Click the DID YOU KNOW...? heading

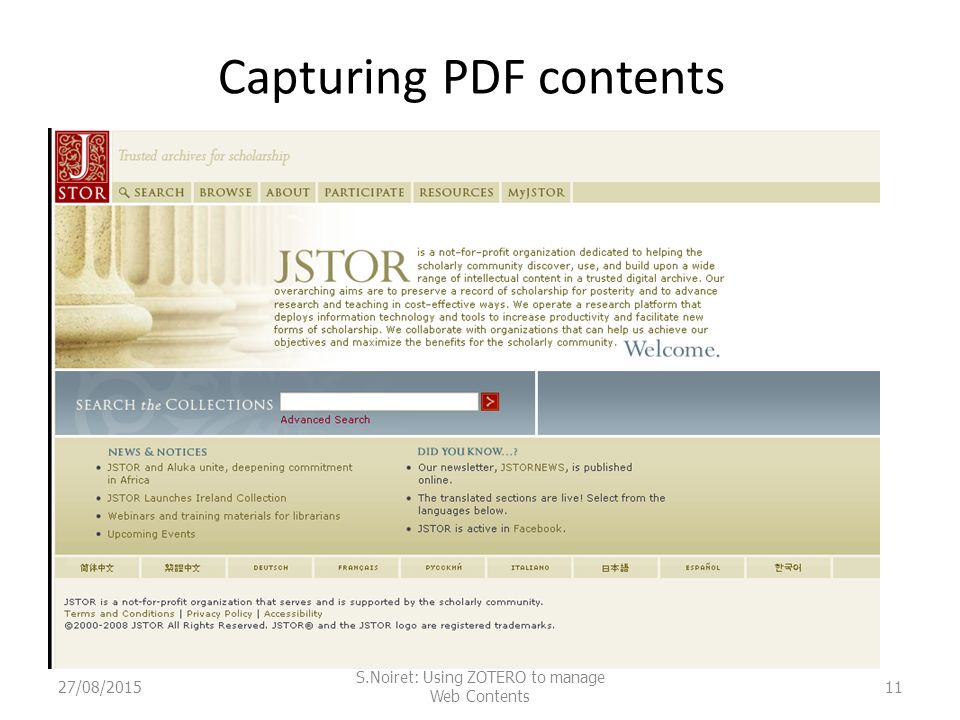coord(467,452)
